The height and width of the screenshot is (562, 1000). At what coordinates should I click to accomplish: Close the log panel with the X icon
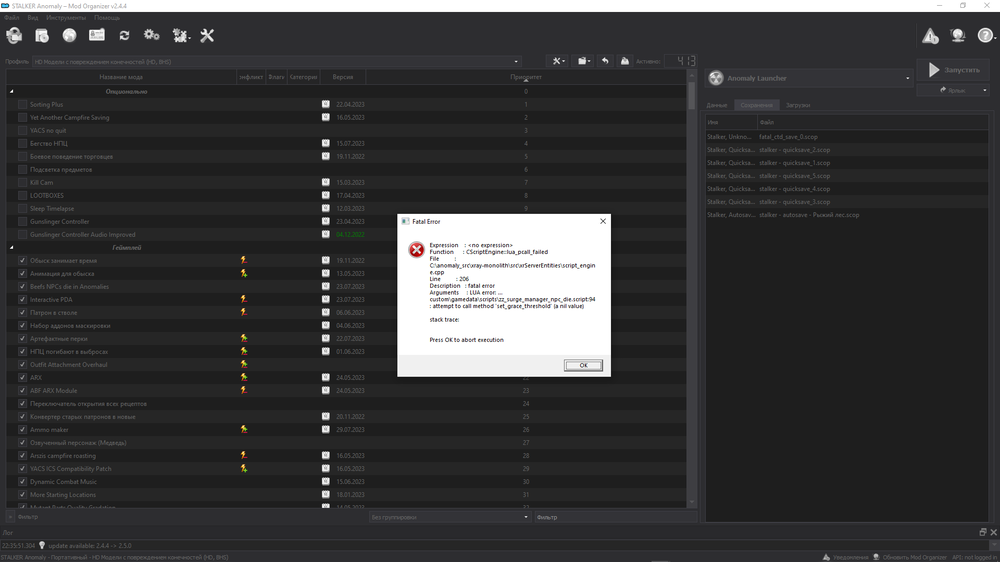(x=994, y=532)
